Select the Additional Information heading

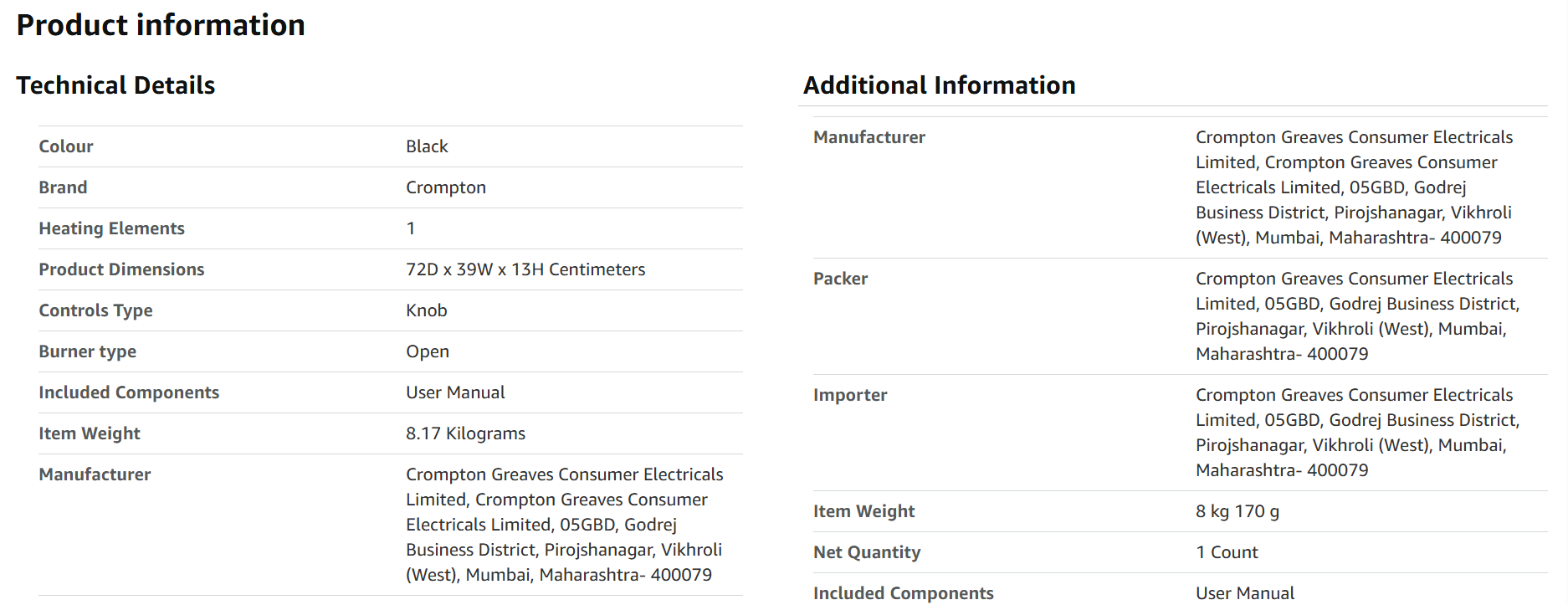(x=940, y=85)
